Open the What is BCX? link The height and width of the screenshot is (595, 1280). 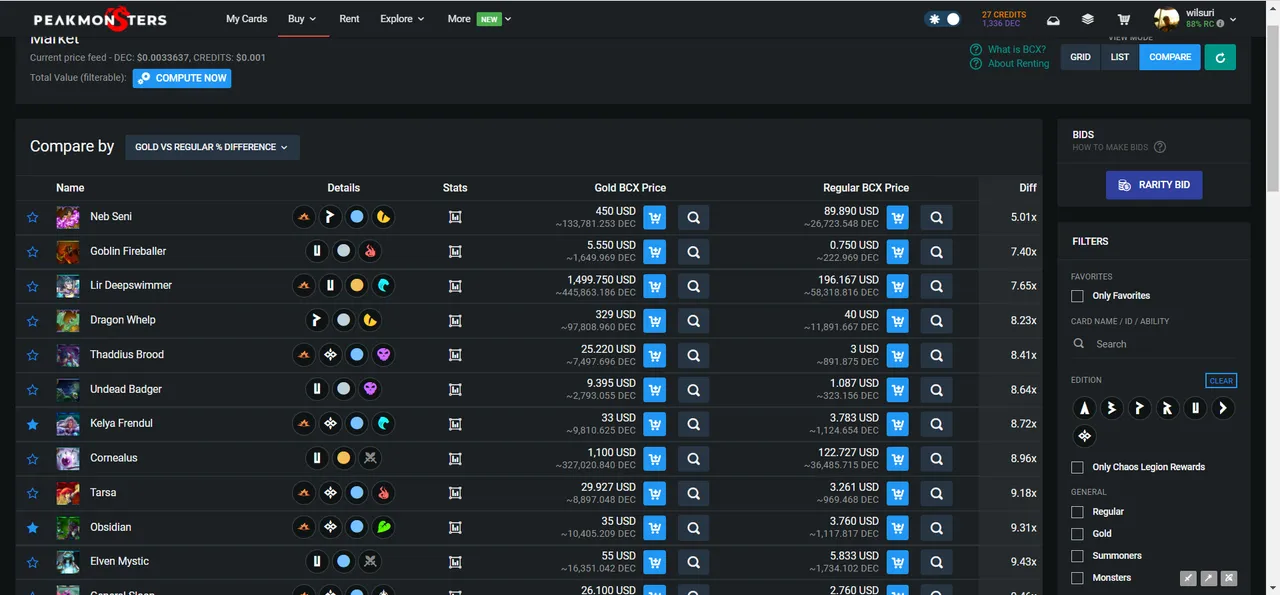coord(1016,49)
